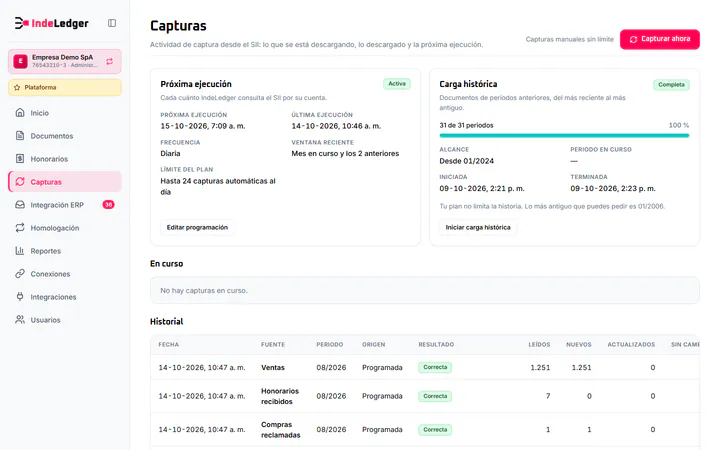Select the Capturas menu item
Viewport: 720px width, 450px height.
65,181
